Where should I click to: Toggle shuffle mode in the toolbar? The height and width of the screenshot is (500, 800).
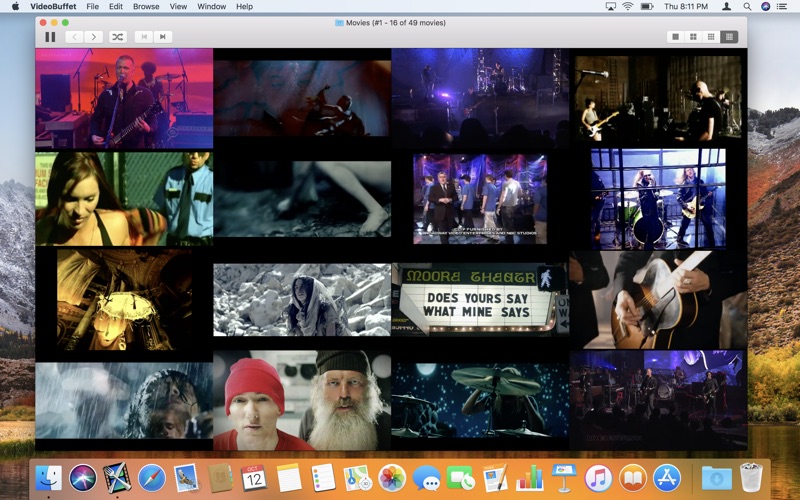(117, 37)
